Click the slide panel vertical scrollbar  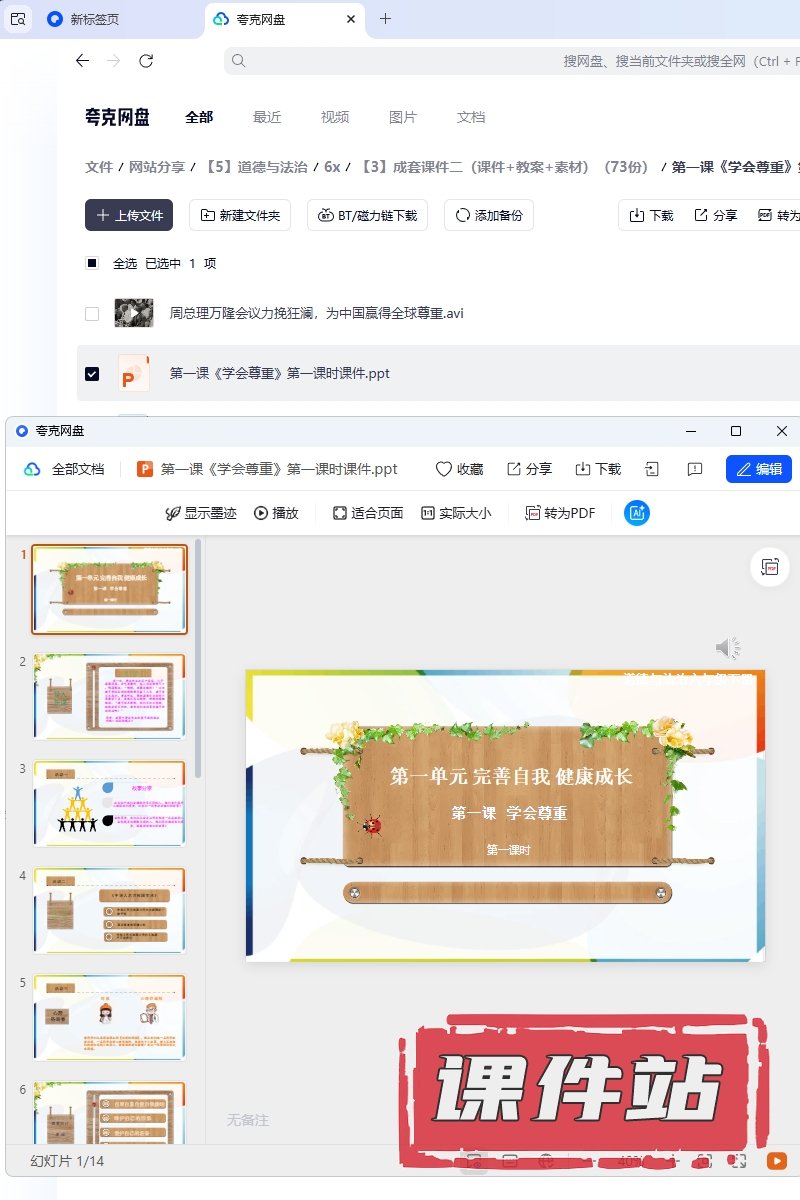[x=198, y=660]
